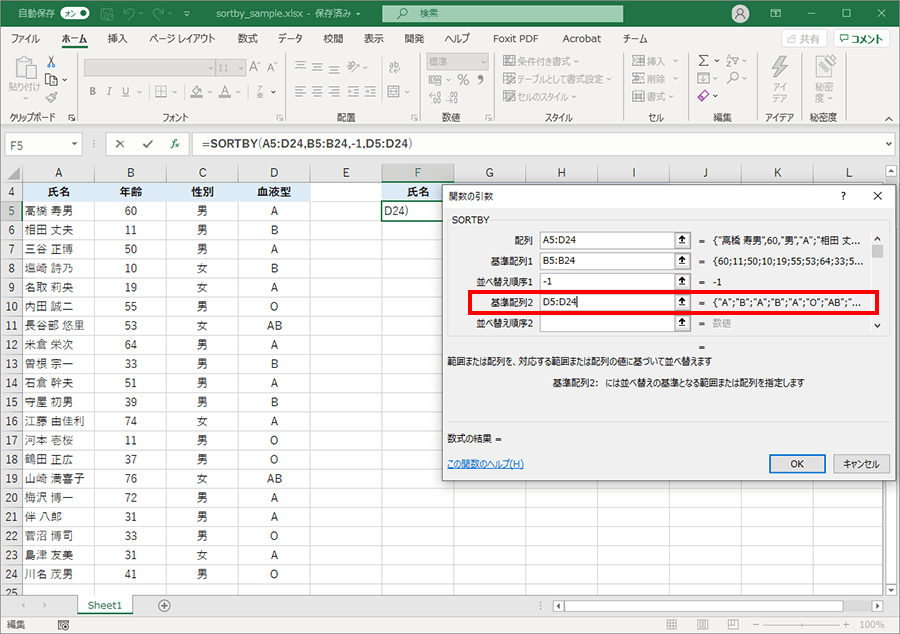Select the Sheet1 tab
The height and width of the screenshot is (634, 900).
click(x=104, y=605)
